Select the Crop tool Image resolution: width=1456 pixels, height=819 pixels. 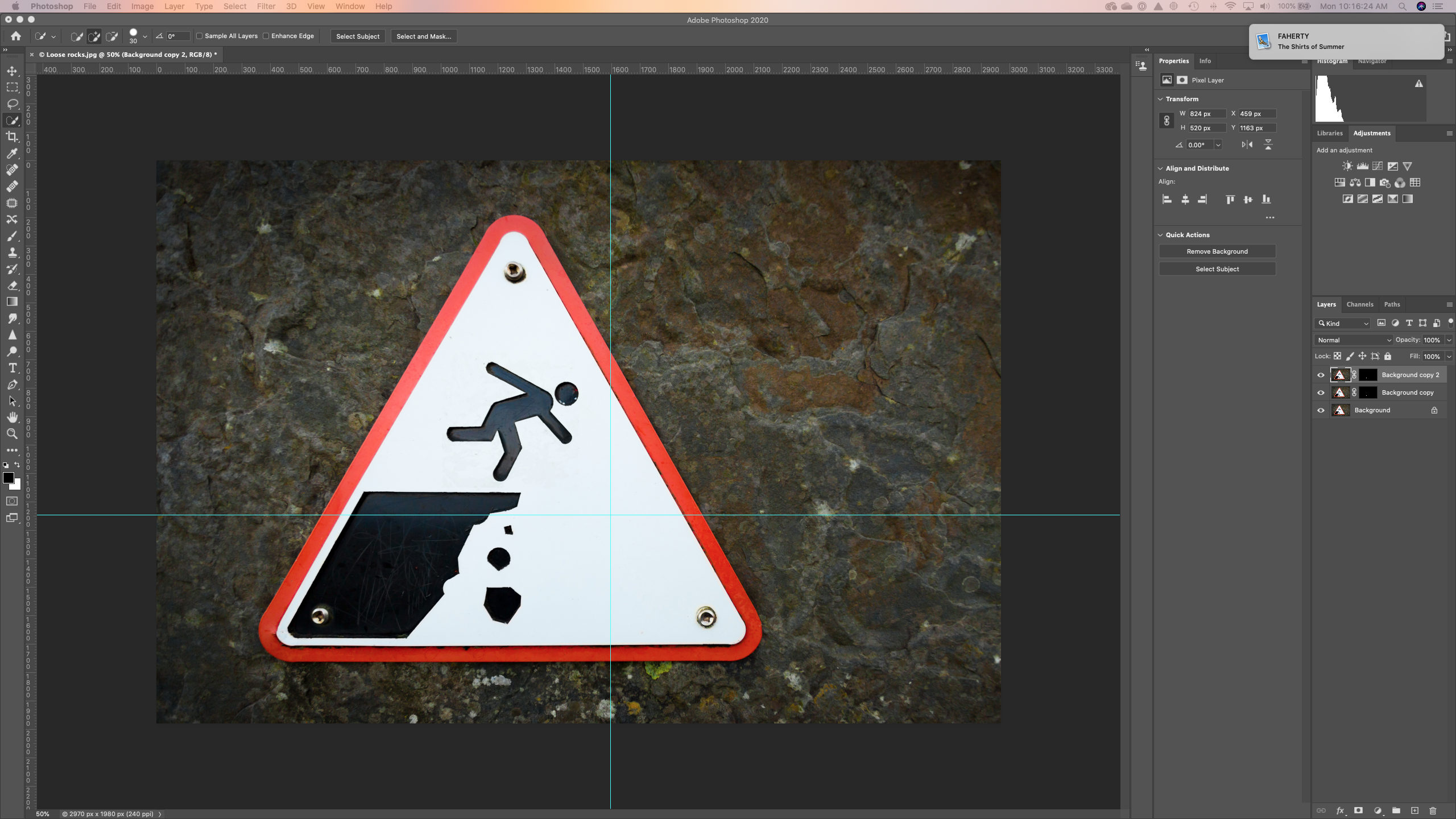pos(13,136)
